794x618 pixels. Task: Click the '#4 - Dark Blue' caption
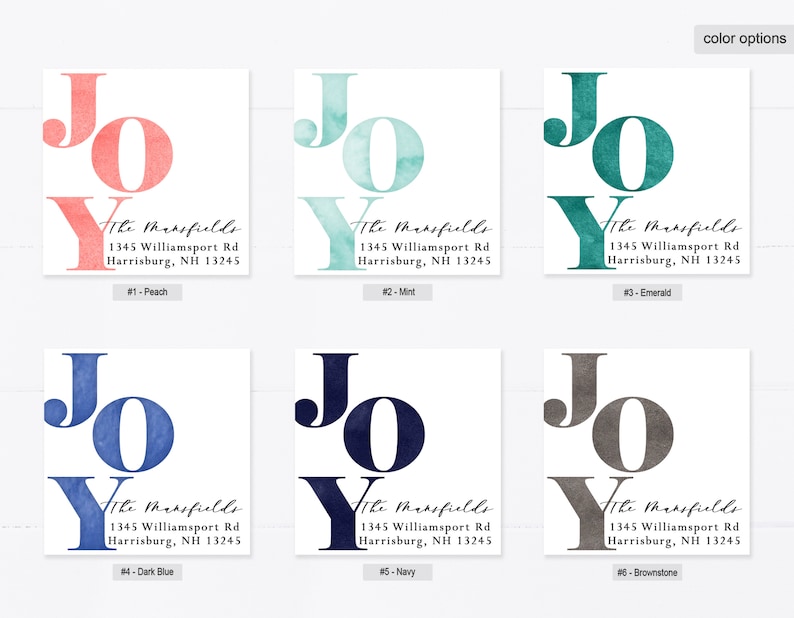point(147,572)
